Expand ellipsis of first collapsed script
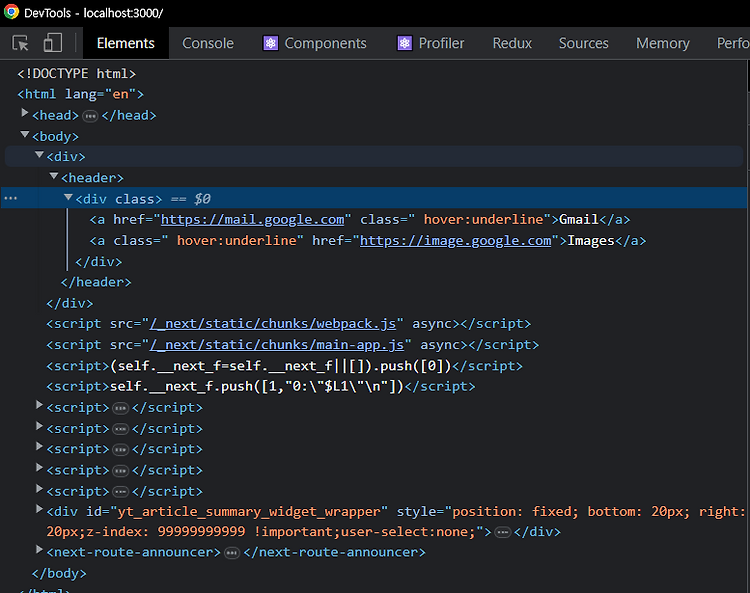This screenshot has height=593, width=750. [120, 408]
